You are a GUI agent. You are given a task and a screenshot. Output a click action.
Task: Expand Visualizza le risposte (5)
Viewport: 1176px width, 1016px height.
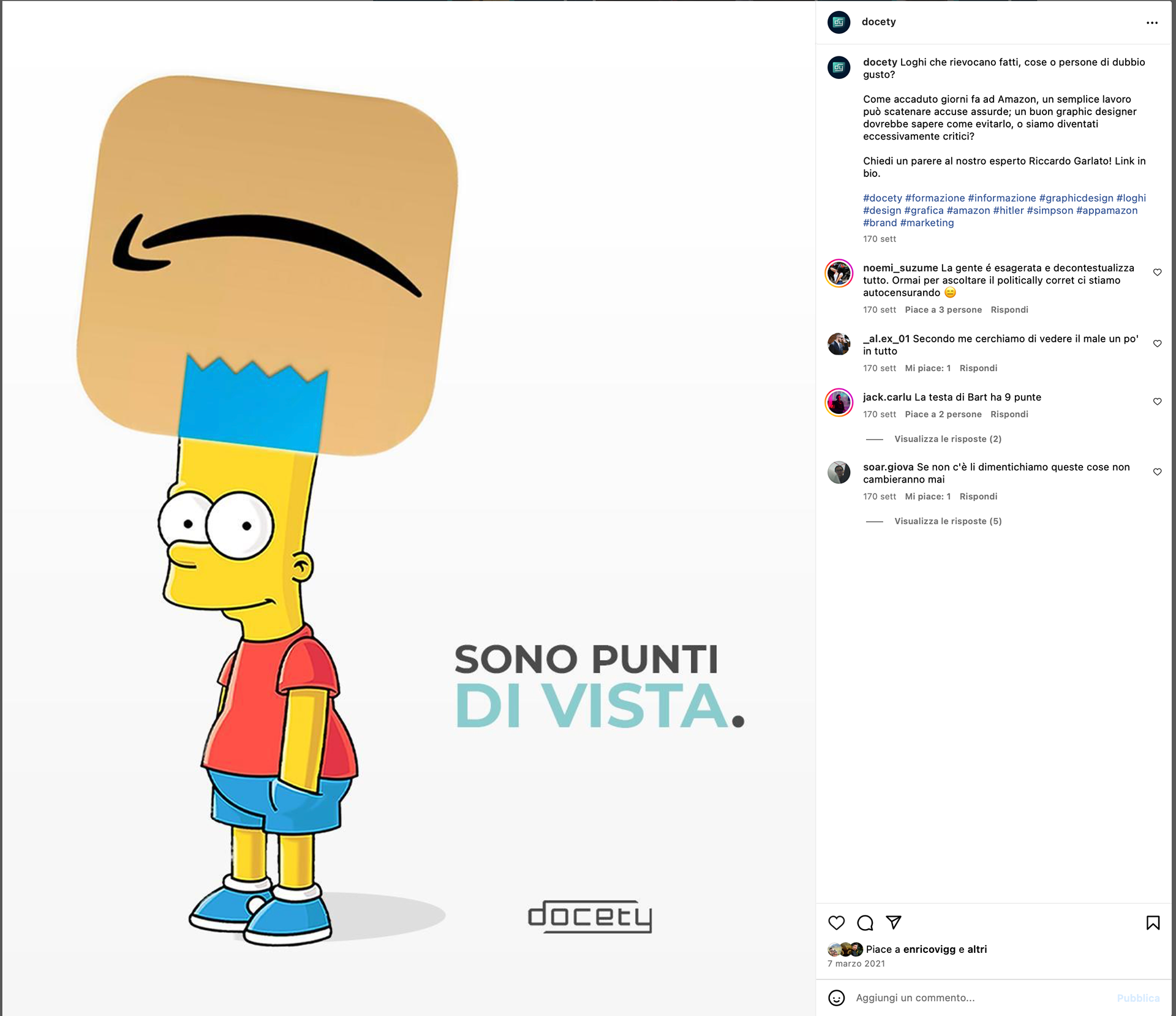coord(948,521)
